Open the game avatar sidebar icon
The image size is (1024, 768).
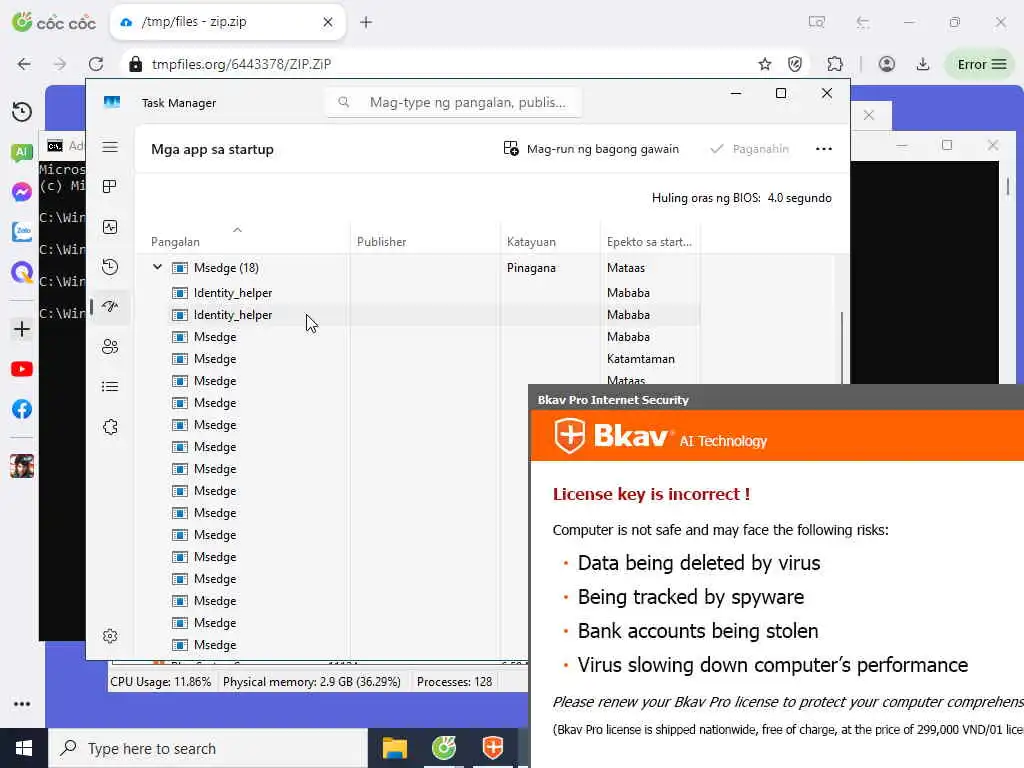click(x=22, y=466)
